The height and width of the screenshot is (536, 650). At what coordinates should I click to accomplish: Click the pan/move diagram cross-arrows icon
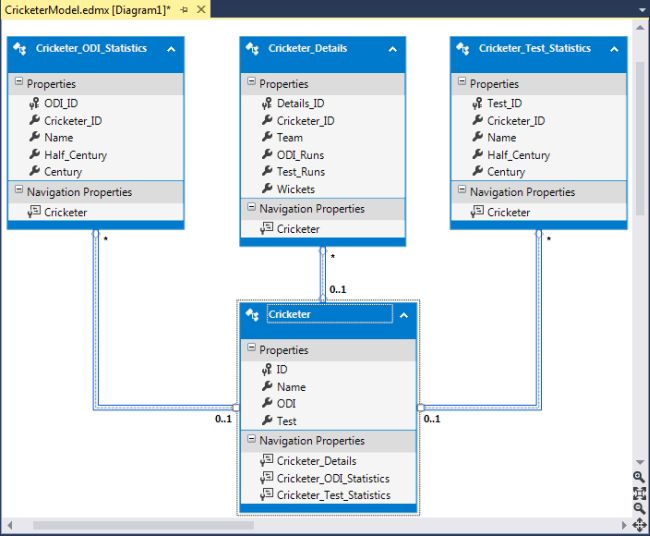pyautogui.click(x=640, y=524)
